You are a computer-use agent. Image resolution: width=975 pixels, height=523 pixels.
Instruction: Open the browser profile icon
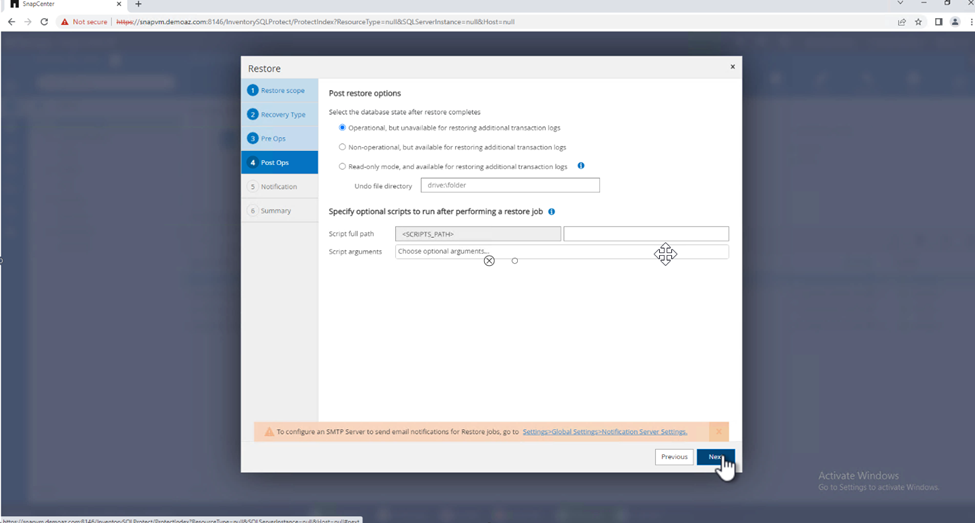coord(955,22)
